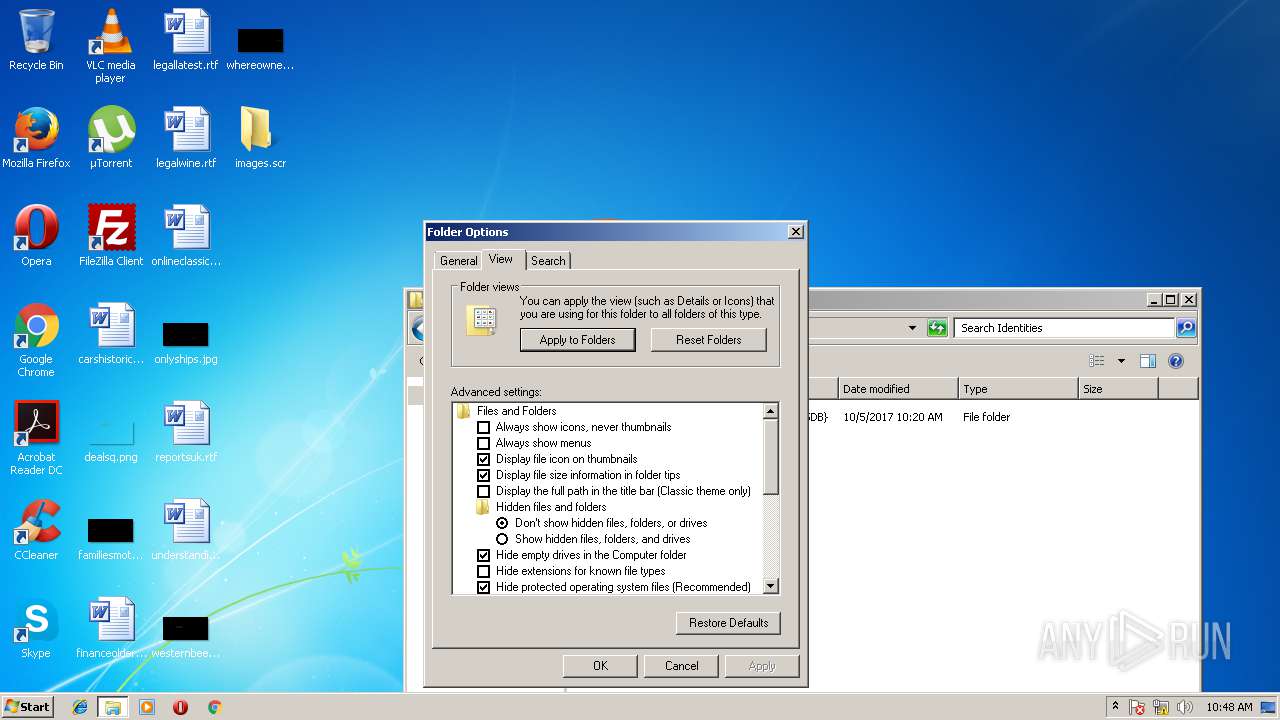
Task: Click refresh button beside address bar
Action: point(937,328)
